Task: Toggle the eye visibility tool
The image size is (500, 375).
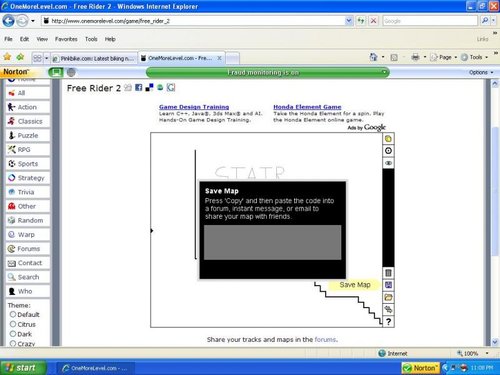Action: click(388, 163)
